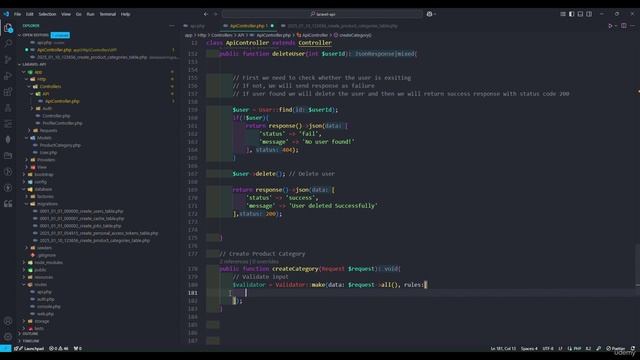Click the Copilot icon beside command center
Viewport: 640px width, 360px height.
pyautogui.click(x=429, y=14)
